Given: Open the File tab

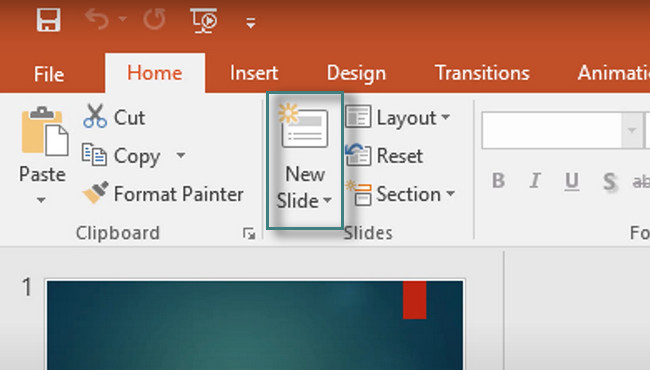Looking at the screenshot, I should click(49, 74).
